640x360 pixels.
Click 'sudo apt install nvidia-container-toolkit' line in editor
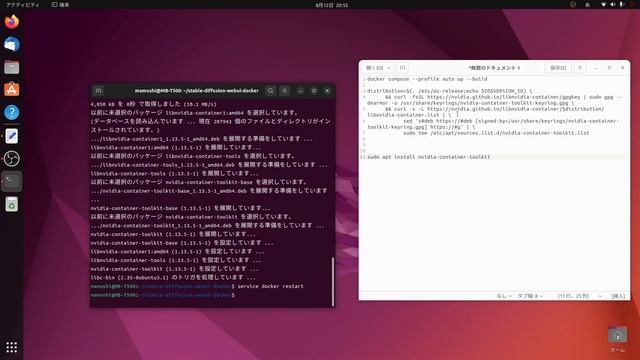pyautogui.click(x=429, y=157)
